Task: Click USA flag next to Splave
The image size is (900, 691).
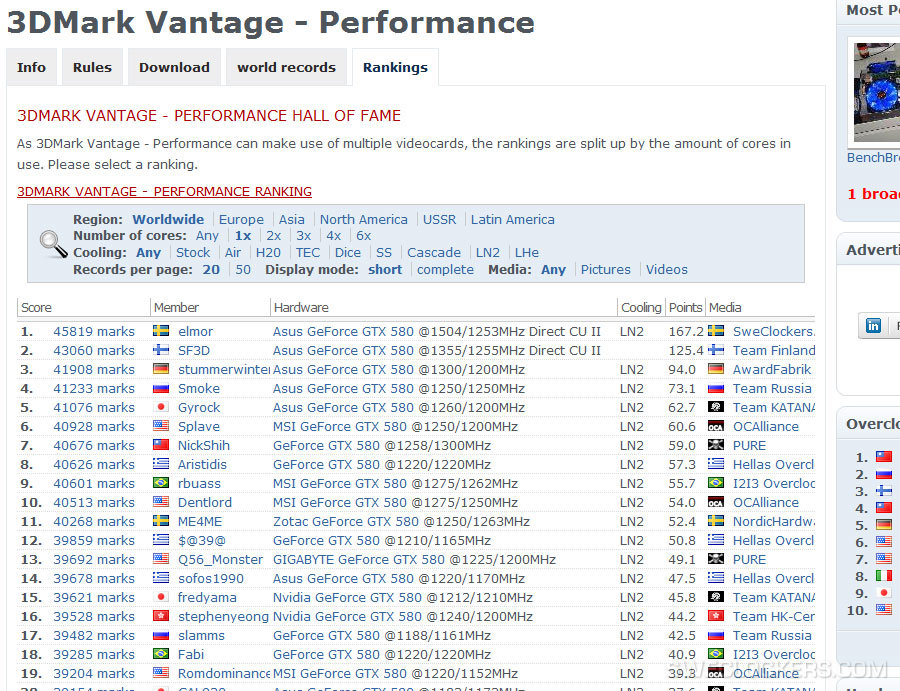Action: (161, 426)
